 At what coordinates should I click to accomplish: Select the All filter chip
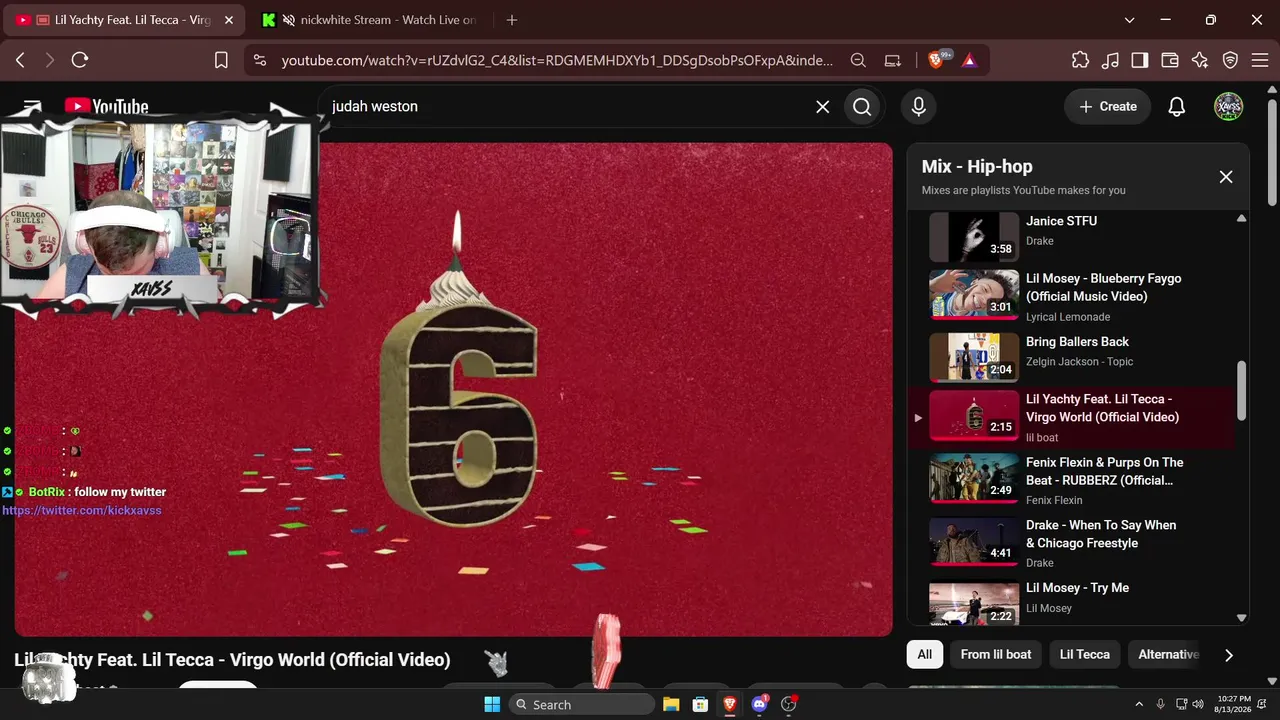[x=925, y=654]
